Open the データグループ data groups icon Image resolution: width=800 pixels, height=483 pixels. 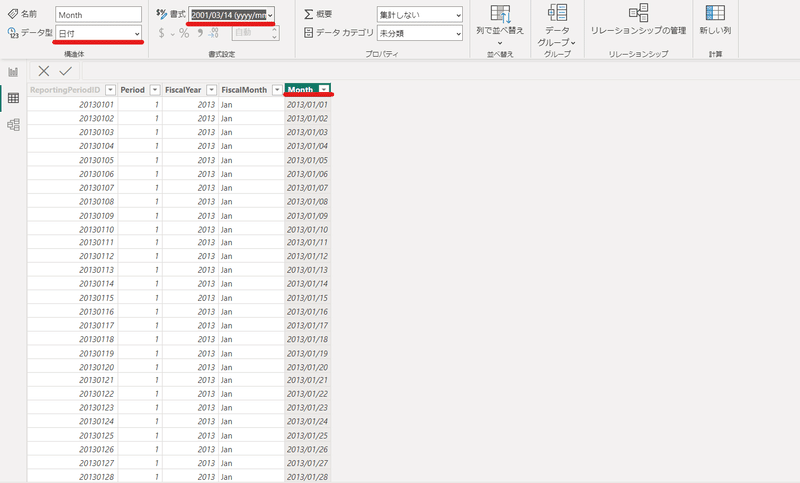point(557,13)
